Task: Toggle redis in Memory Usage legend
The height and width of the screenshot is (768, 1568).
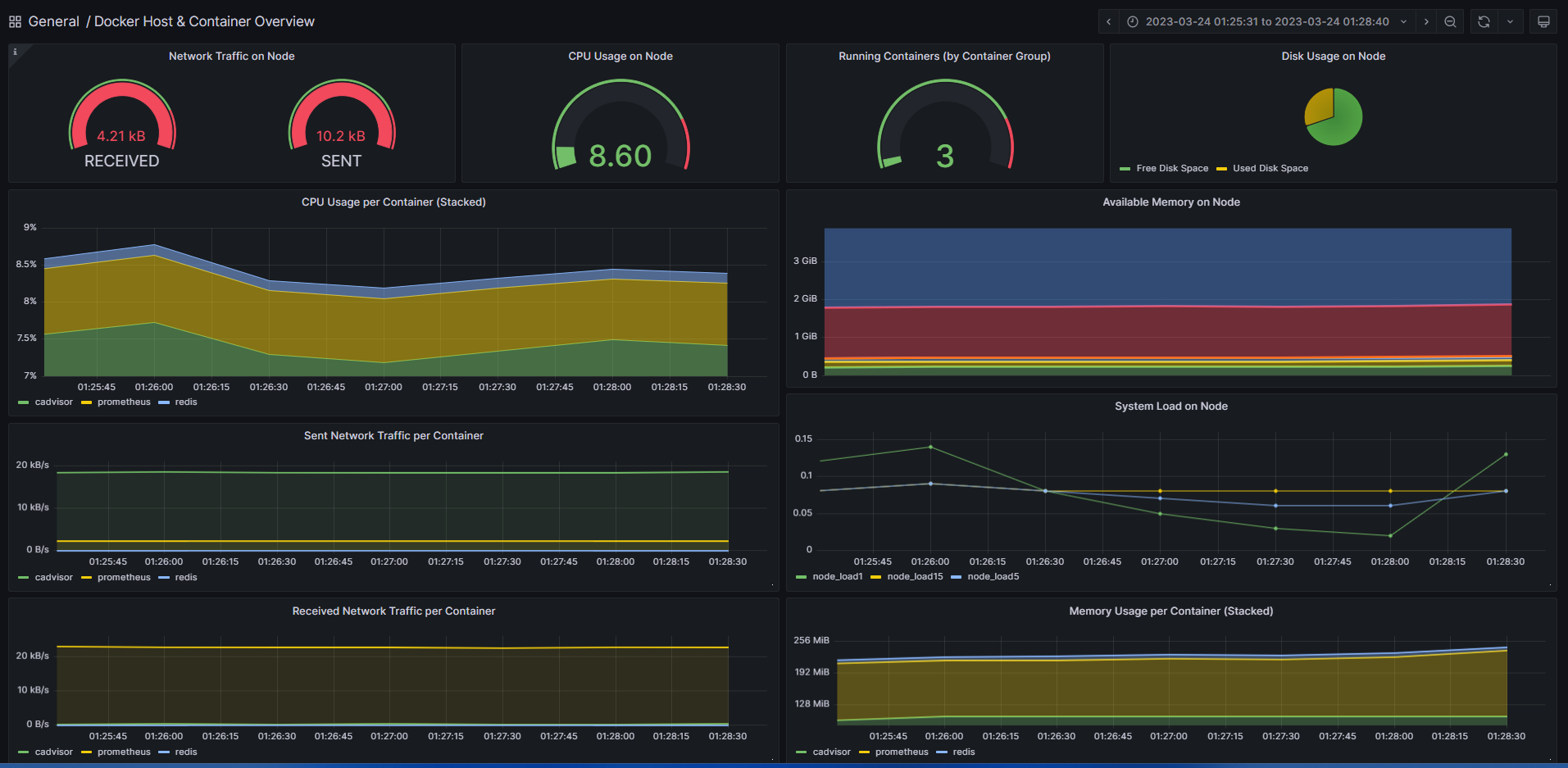Action: click(964, 752)
